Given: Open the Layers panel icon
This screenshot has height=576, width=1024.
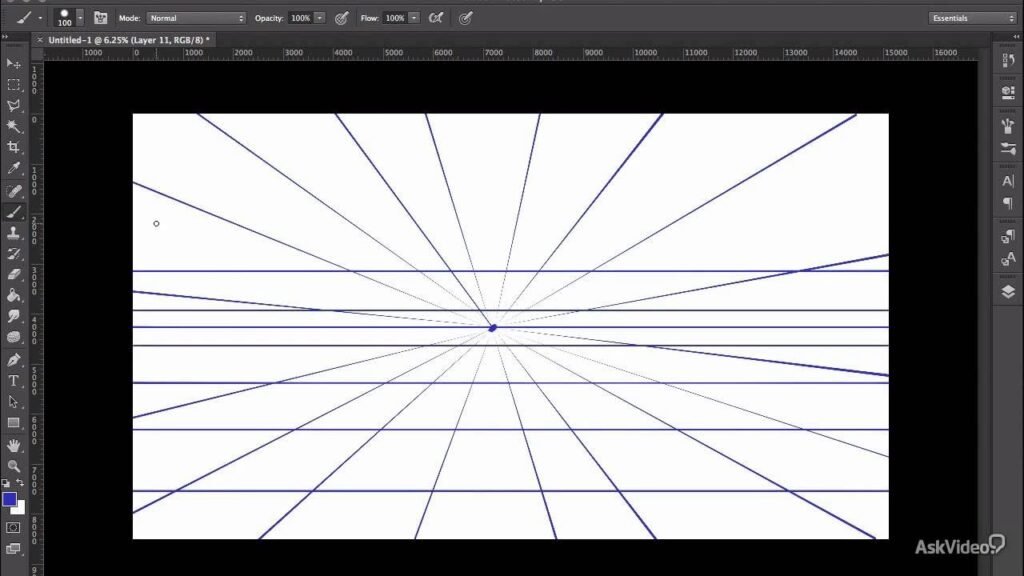Looking at the screenshot, I should (x=1007, y=292).
